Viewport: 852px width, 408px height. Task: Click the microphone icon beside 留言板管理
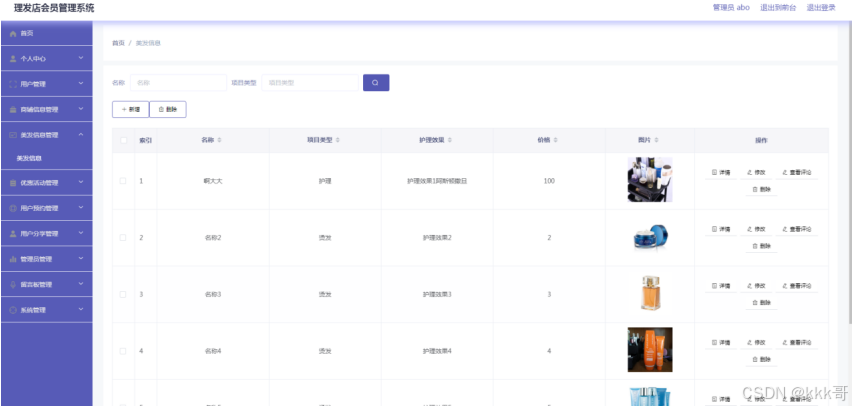coord(14,285)
